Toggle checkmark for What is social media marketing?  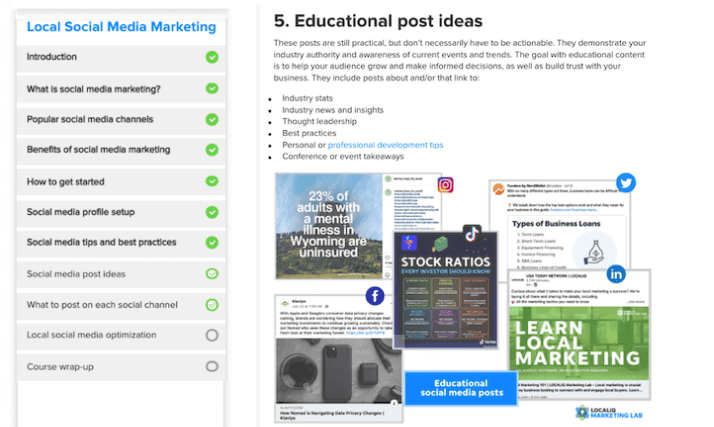coord(212,88)
